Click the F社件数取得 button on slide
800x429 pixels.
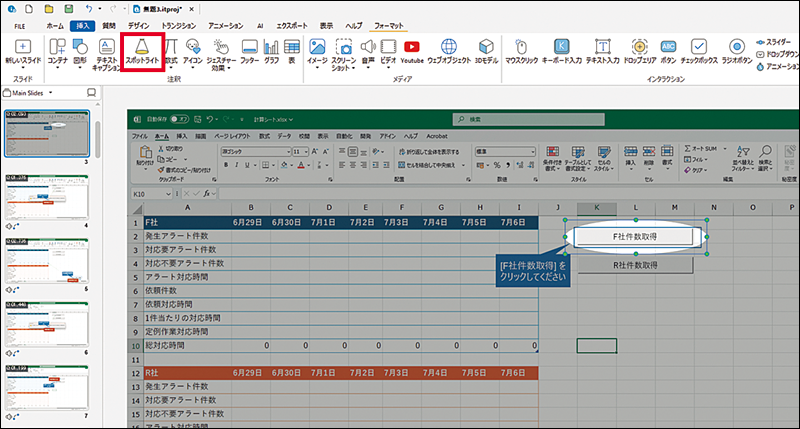[635, 237]
